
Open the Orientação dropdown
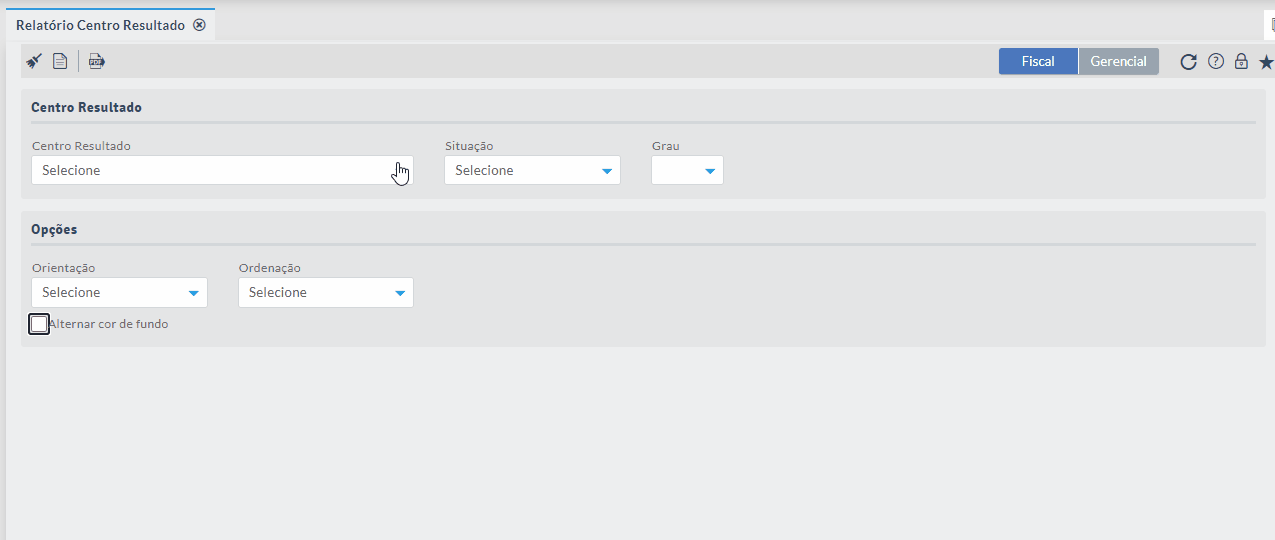(119, 293)
